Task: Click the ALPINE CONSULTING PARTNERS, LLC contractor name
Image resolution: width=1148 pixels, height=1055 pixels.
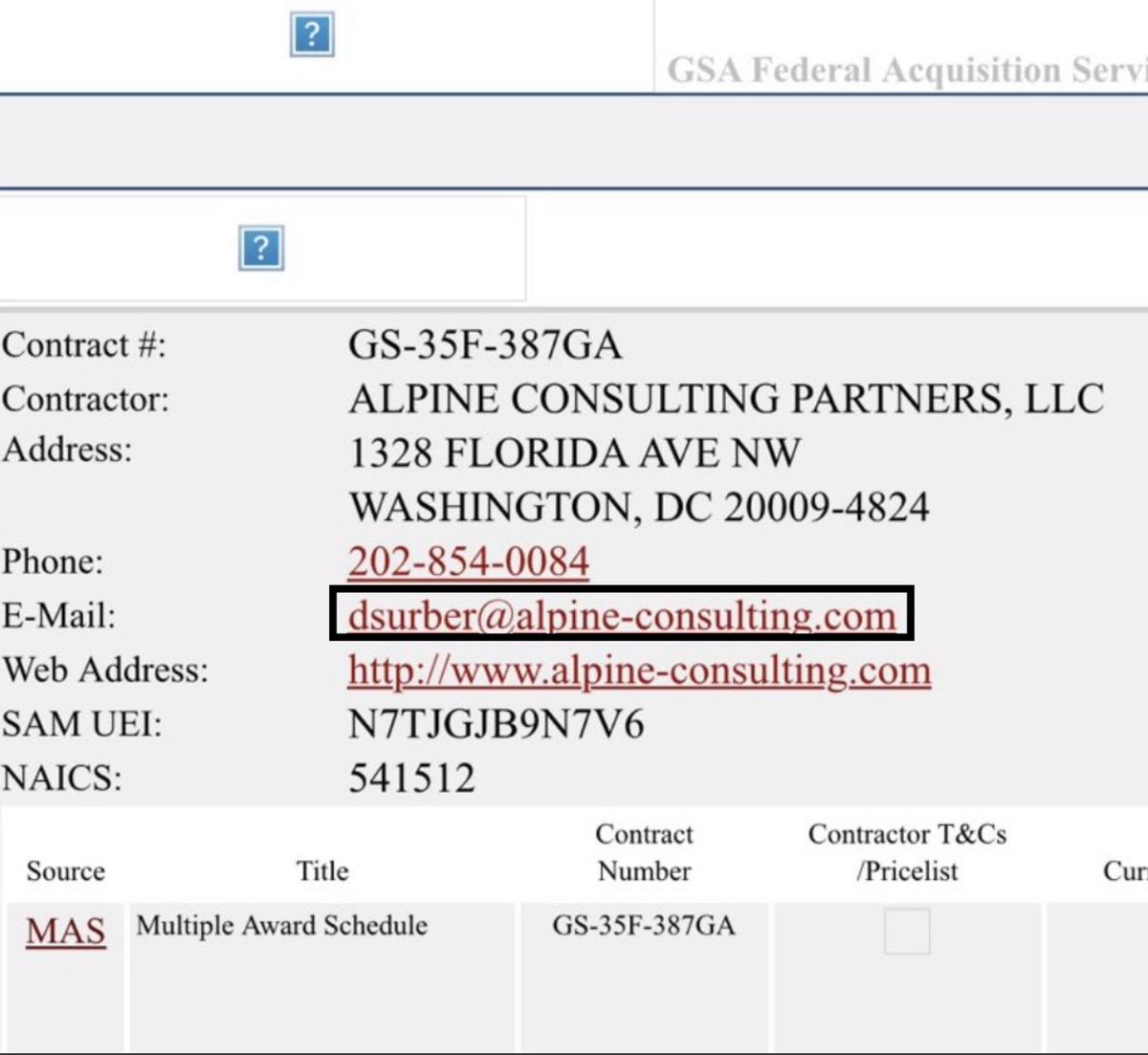Action: coord(725,399)
